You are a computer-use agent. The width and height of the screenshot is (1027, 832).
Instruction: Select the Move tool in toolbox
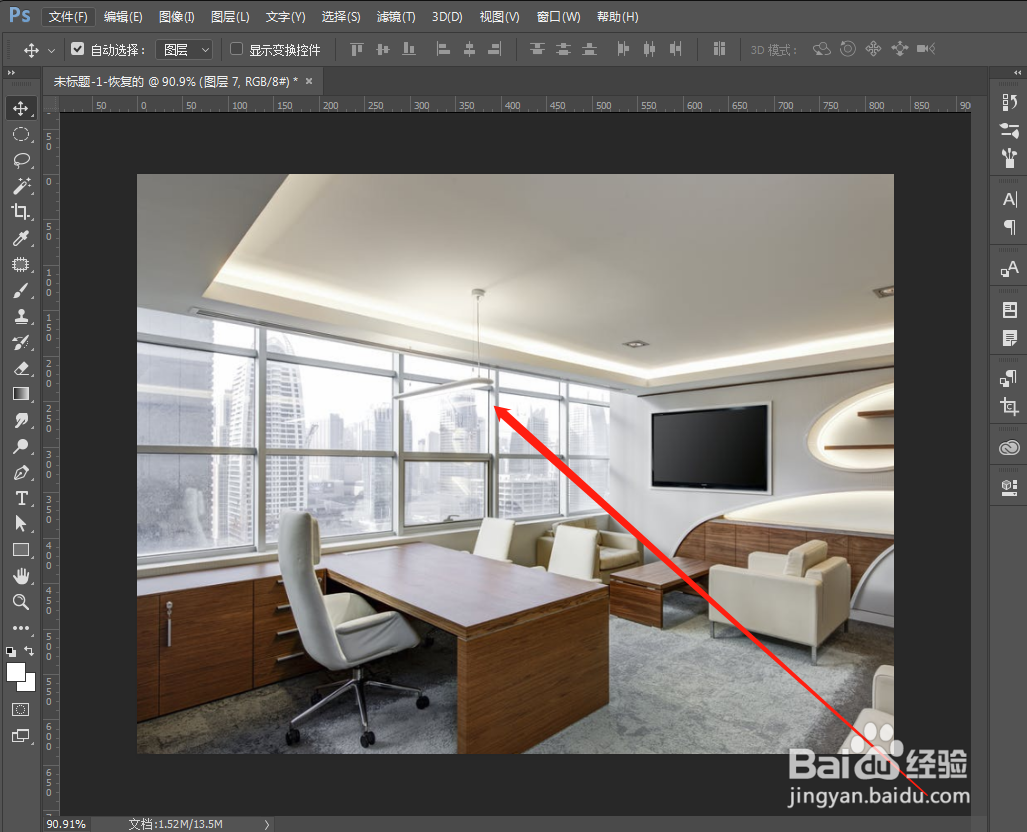[x=21, y=108]
